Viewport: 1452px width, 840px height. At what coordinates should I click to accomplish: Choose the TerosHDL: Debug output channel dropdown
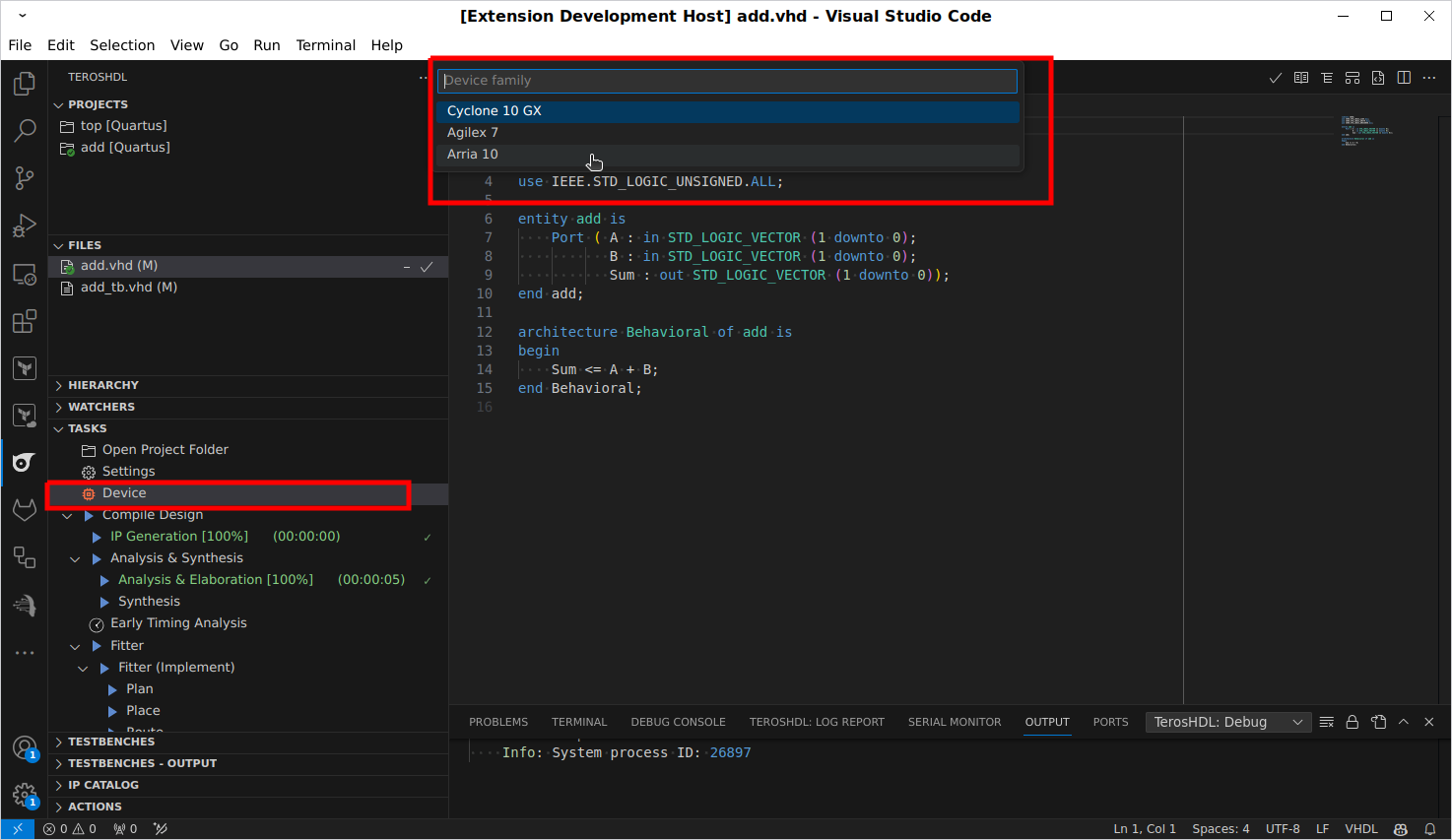(1228, 722)
